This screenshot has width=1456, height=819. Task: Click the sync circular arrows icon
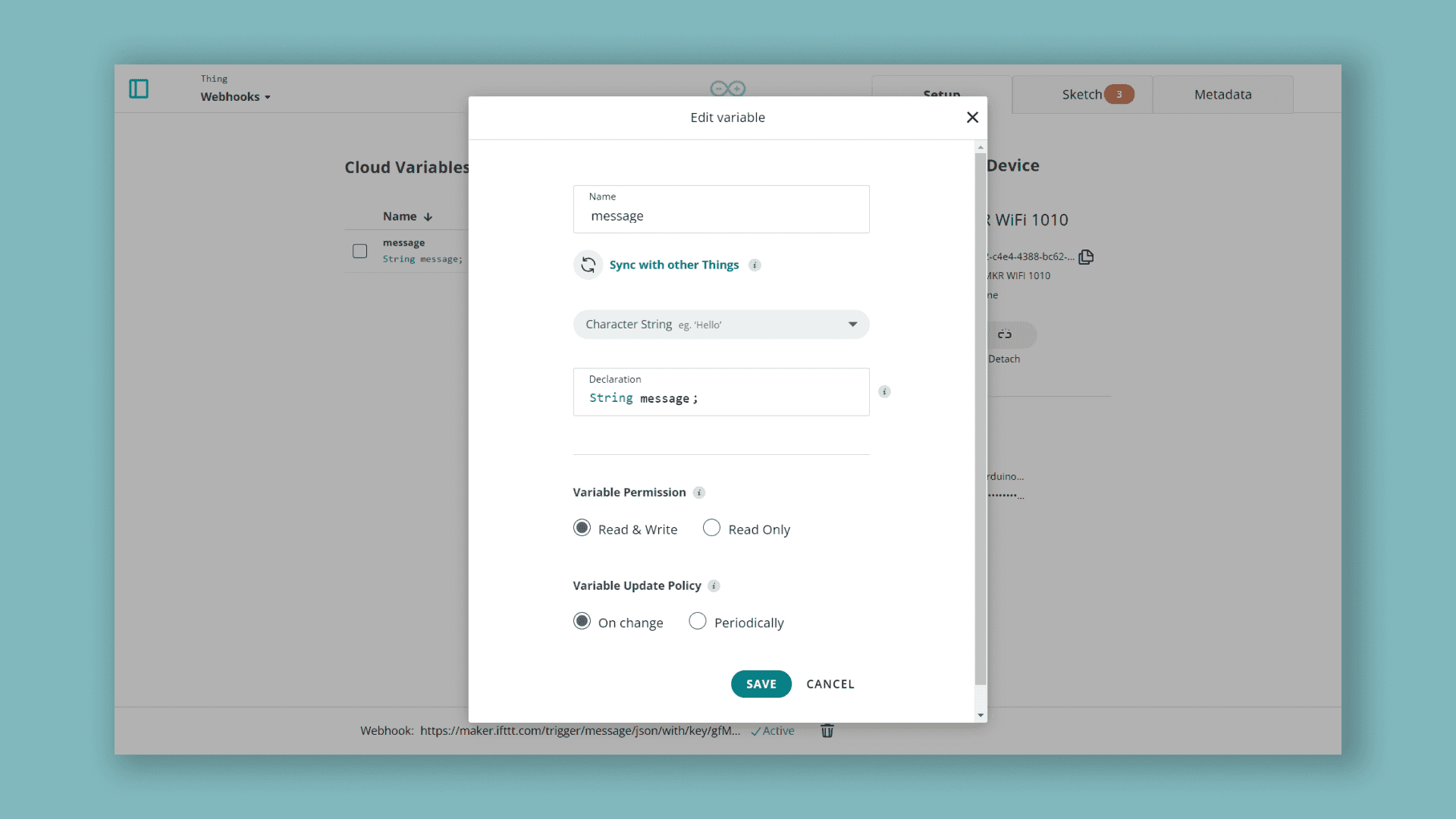pos(588,265)
